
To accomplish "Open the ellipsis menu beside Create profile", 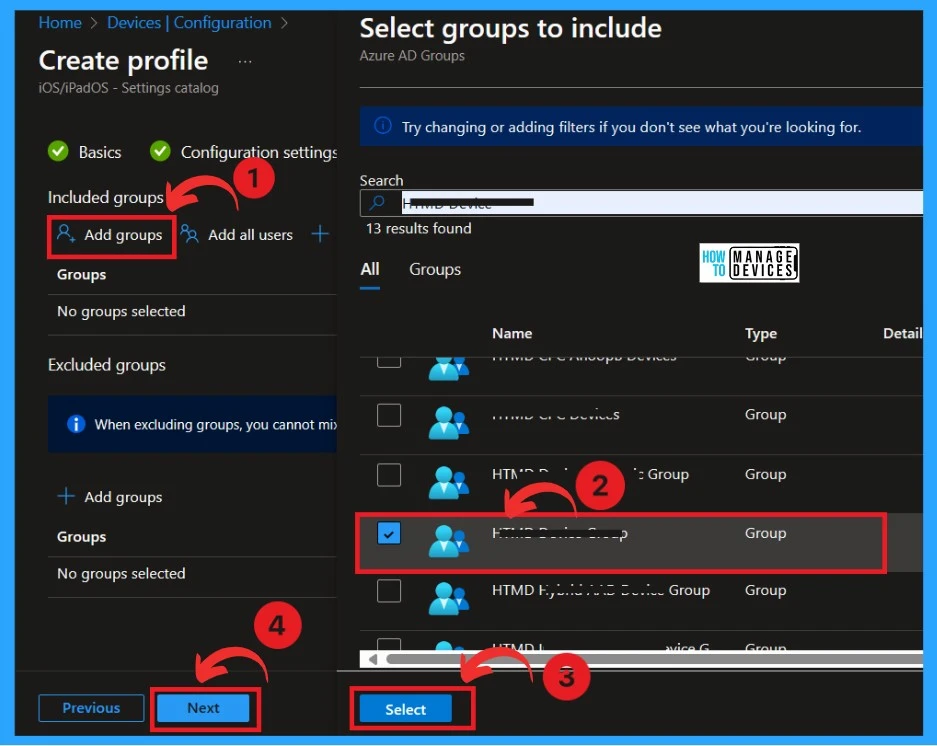I will (245, 62).
